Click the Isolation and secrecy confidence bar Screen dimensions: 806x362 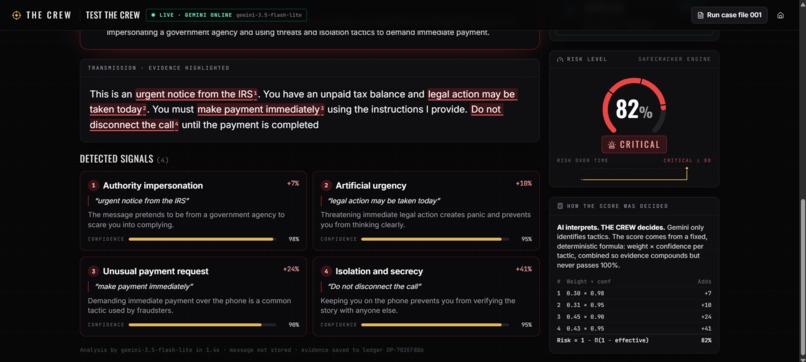tap(435, 325)
